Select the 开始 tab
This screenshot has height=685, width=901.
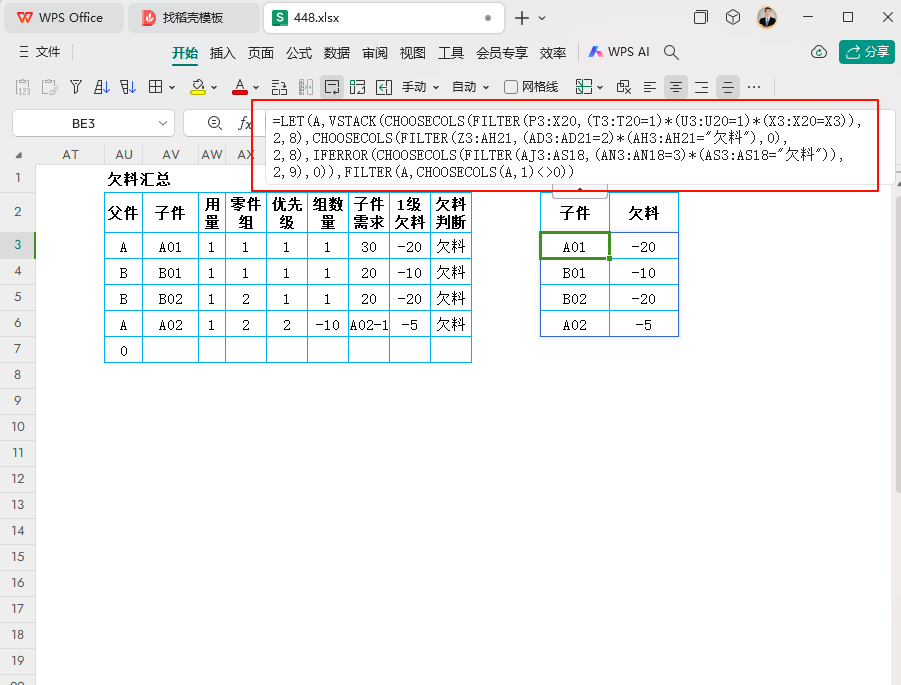[185, 53]
